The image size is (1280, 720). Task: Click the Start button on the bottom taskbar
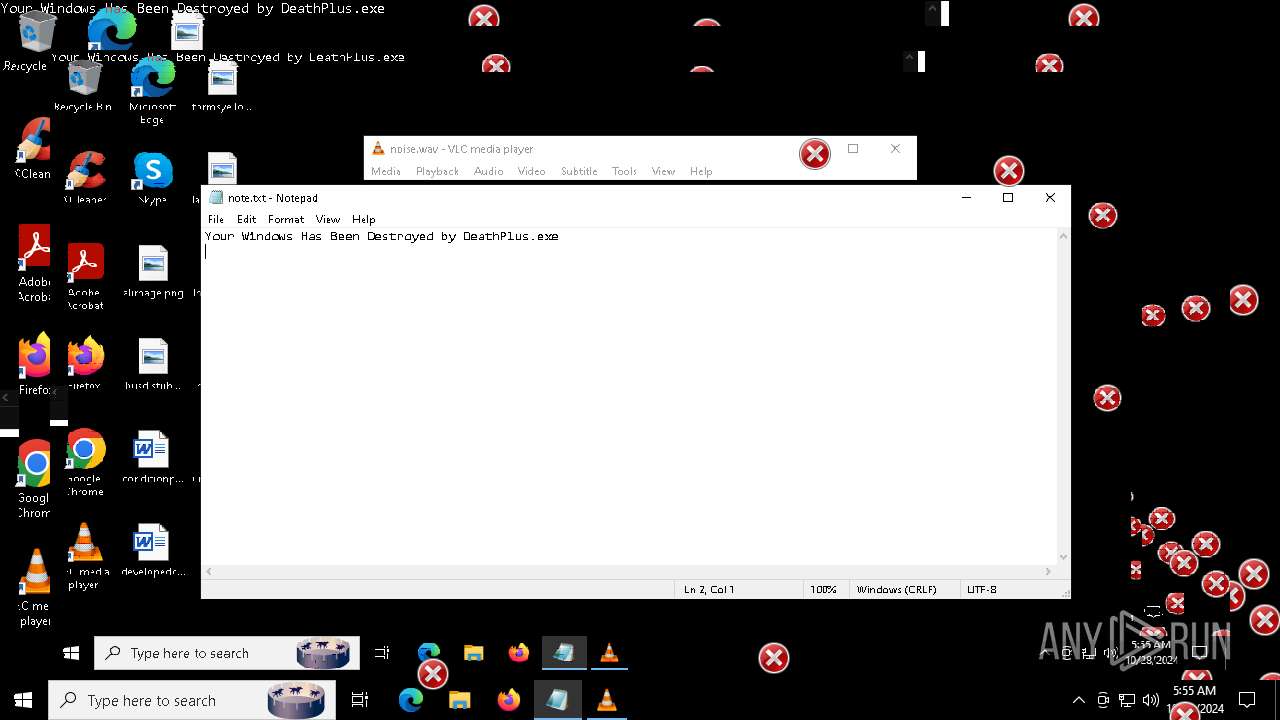point(23,700)
